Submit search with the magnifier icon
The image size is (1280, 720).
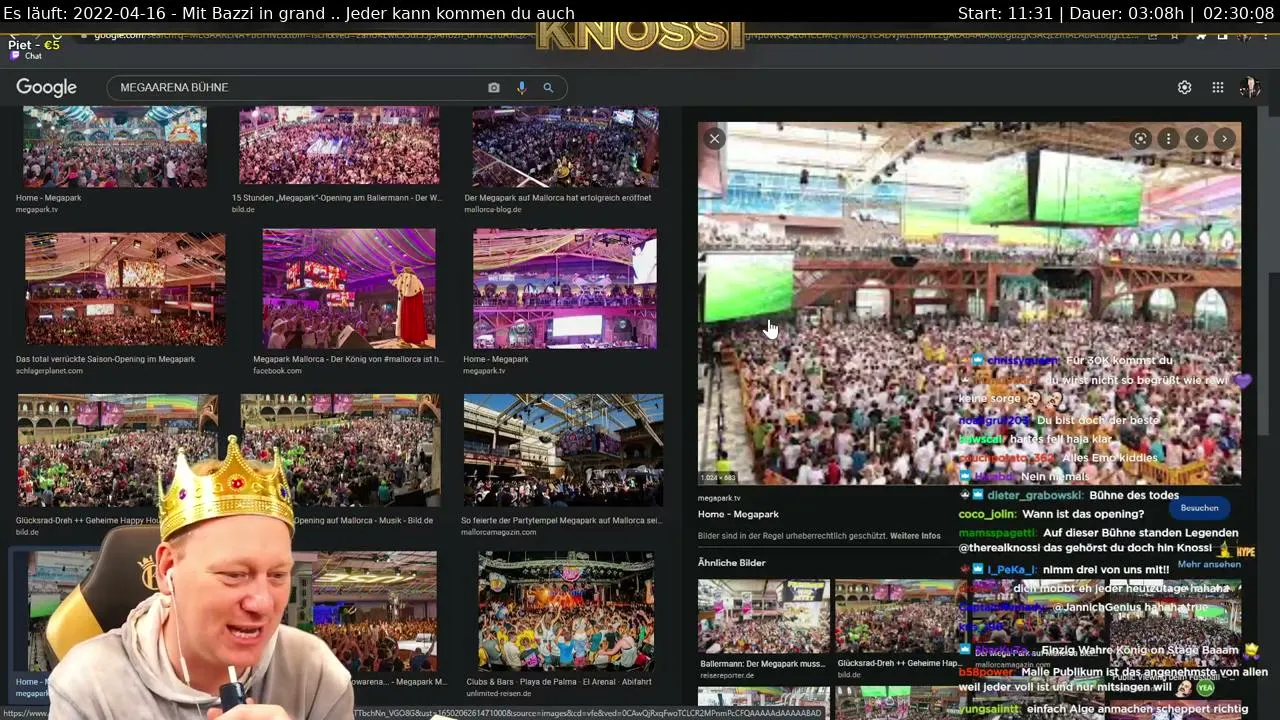click(x=548, y=88)
